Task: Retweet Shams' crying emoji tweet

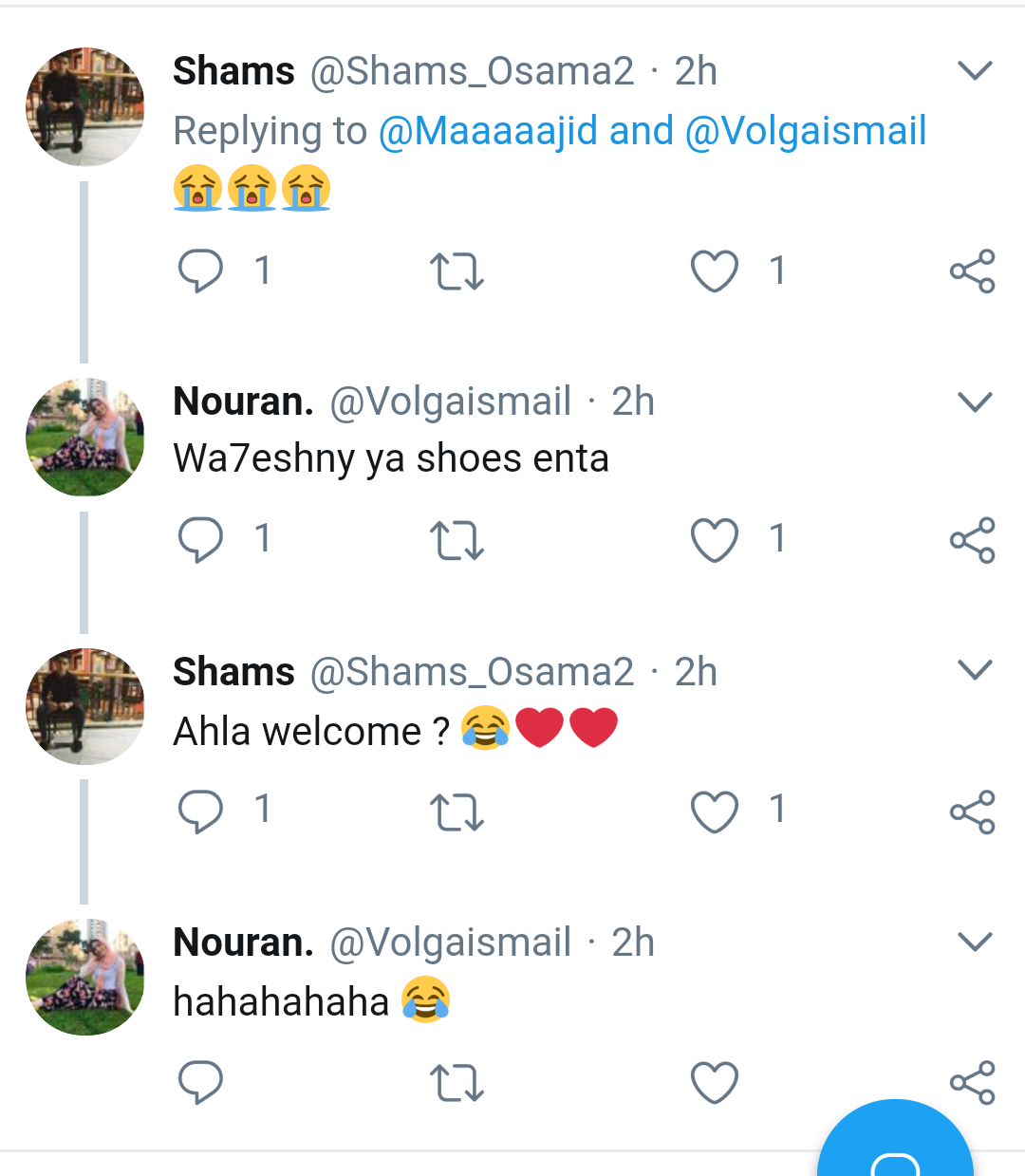Action: click(457, 271)
